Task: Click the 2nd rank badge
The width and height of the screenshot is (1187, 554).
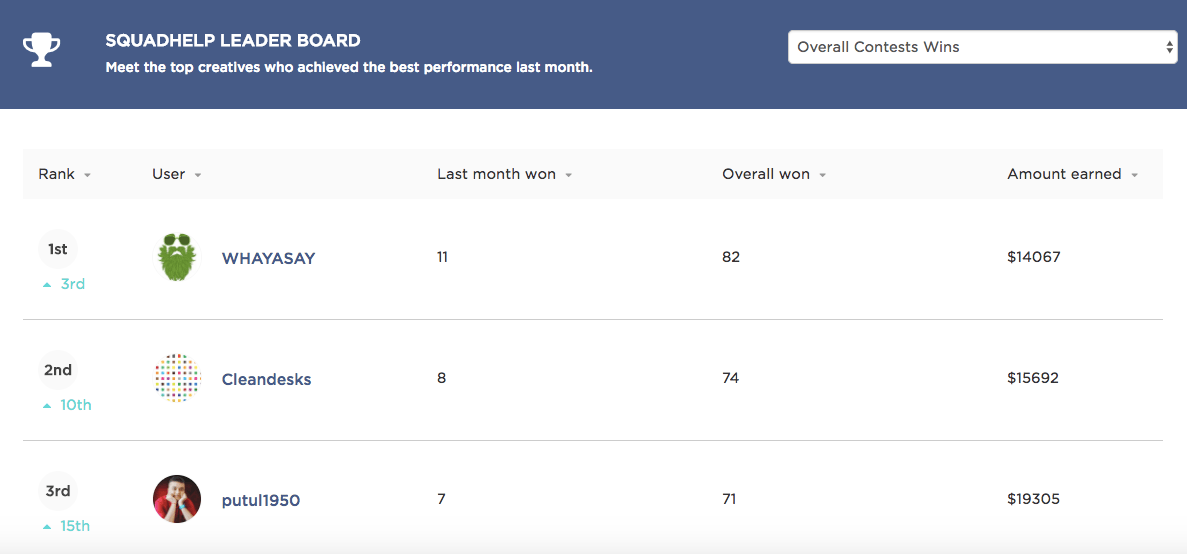Action: point(58,370)
